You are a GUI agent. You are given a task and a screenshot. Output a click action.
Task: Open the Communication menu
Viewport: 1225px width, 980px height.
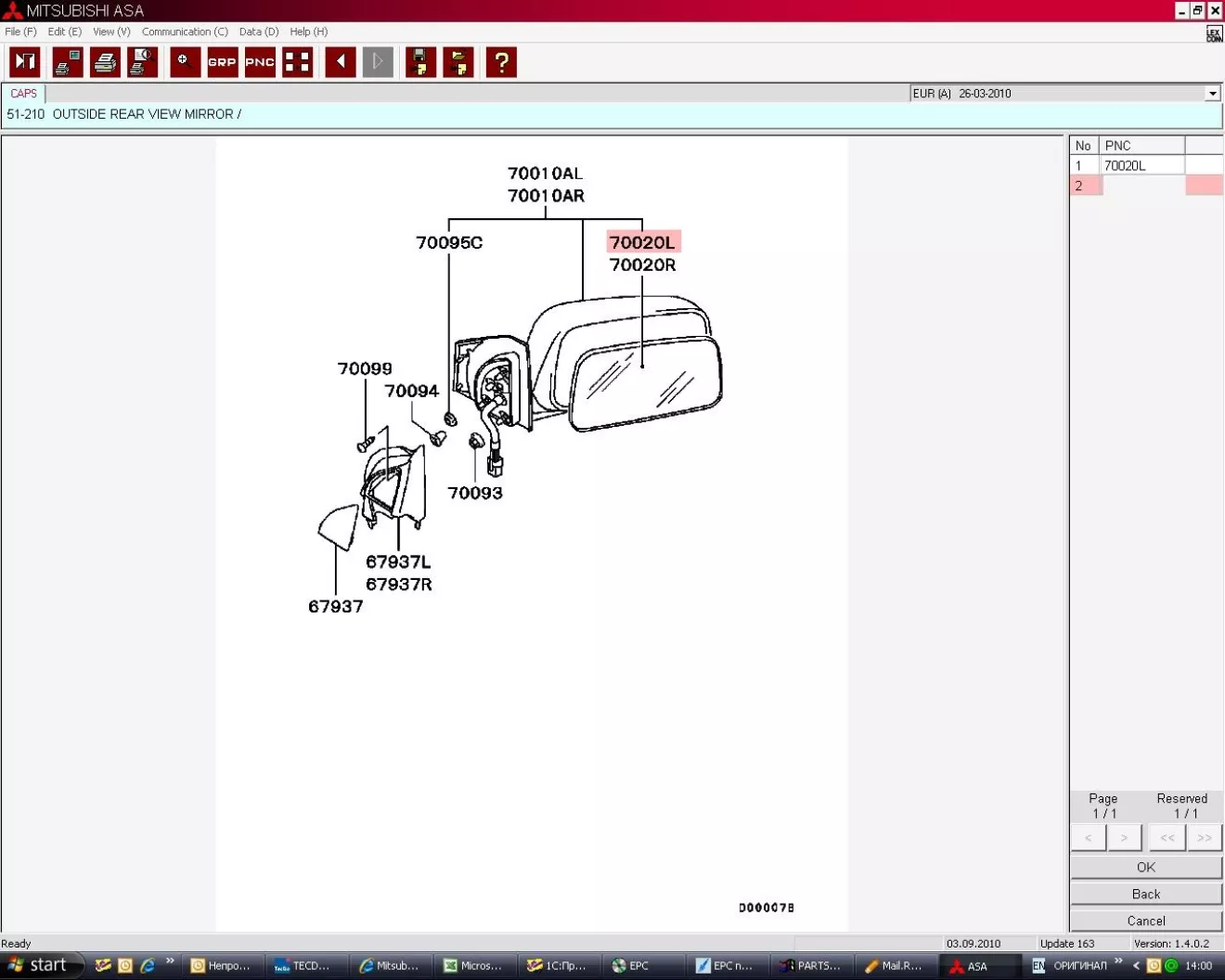pyautogui.click(x=184, y=32)
